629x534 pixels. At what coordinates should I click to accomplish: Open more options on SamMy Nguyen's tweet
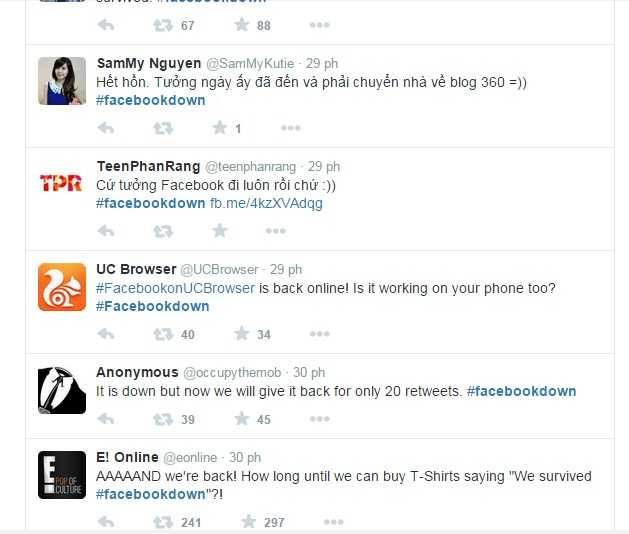pyautogui.click(x=291, y=128)
